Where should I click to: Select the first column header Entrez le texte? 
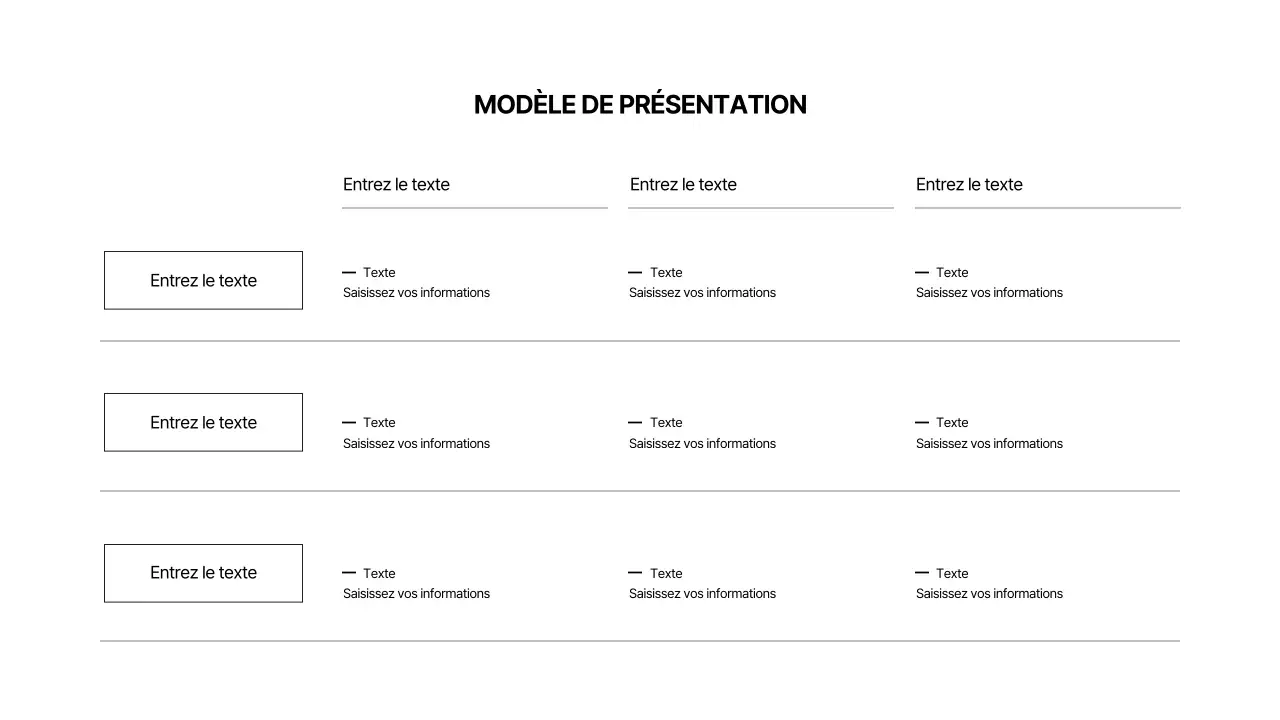tap(396, 185)
